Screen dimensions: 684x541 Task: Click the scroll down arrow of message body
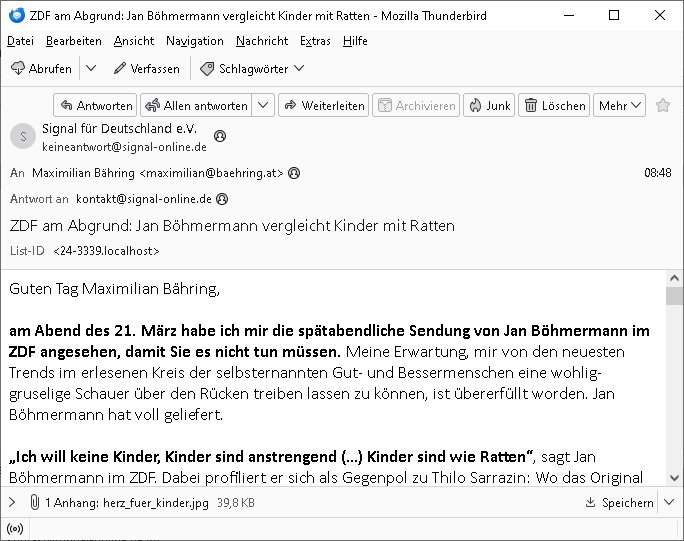click(x=674, y=478)
